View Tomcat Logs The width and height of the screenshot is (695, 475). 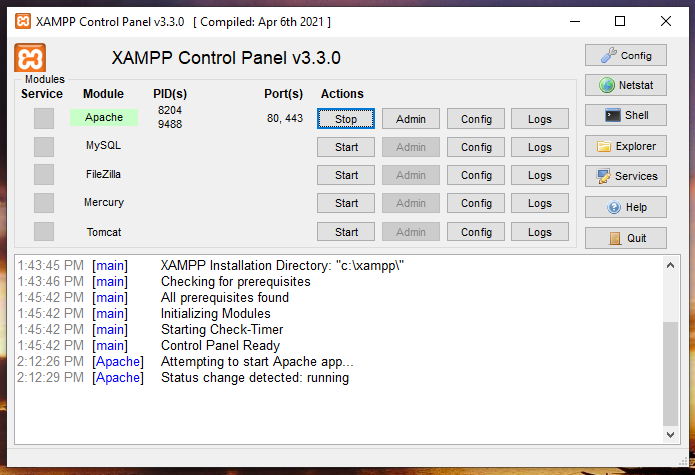539,232
